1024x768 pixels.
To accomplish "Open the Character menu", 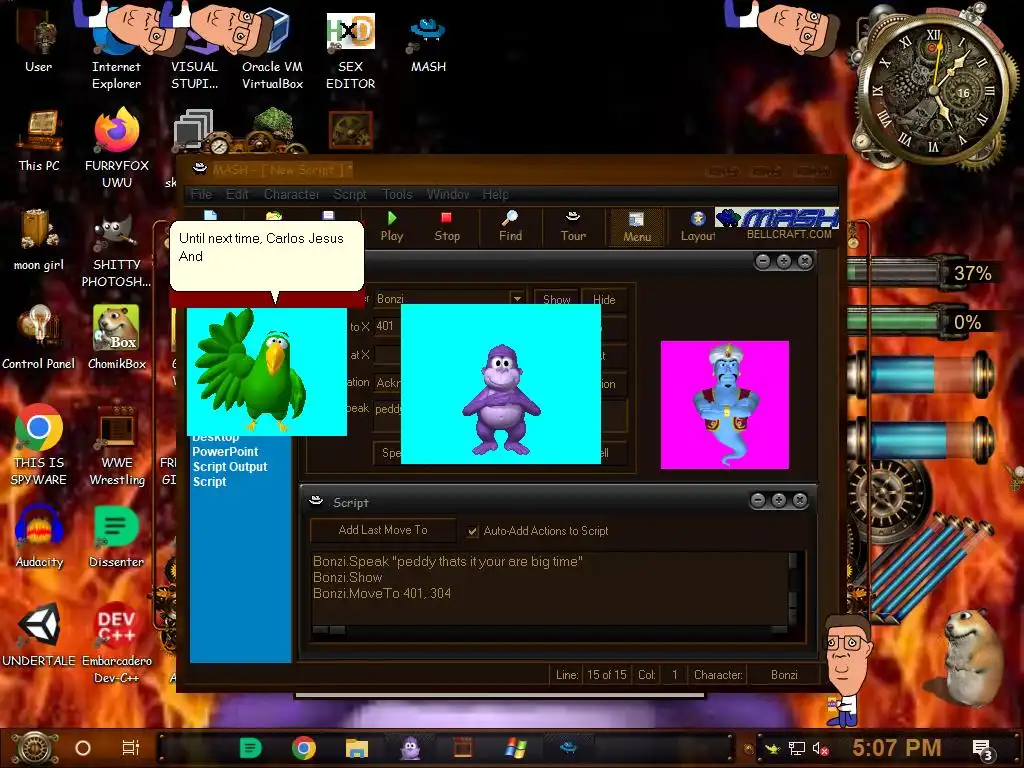I will point(291,194).
